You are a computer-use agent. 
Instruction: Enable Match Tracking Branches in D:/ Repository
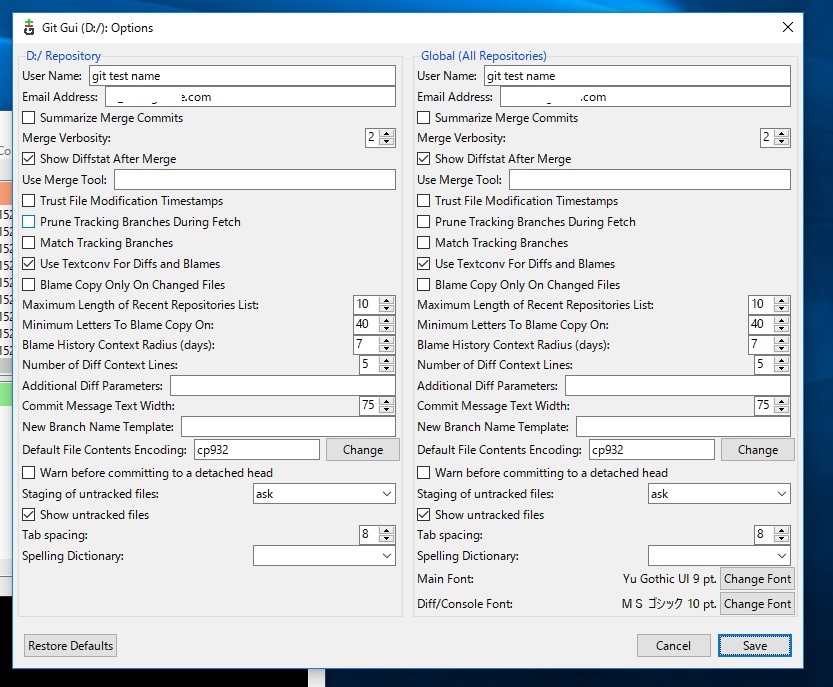[x=29, y=243]
